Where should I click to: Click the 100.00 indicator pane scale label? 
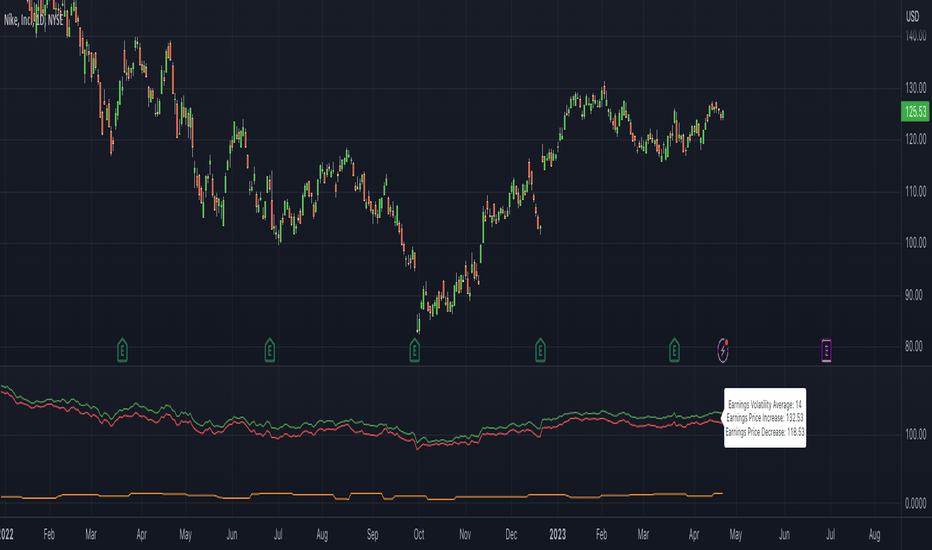tap(916, 435)
